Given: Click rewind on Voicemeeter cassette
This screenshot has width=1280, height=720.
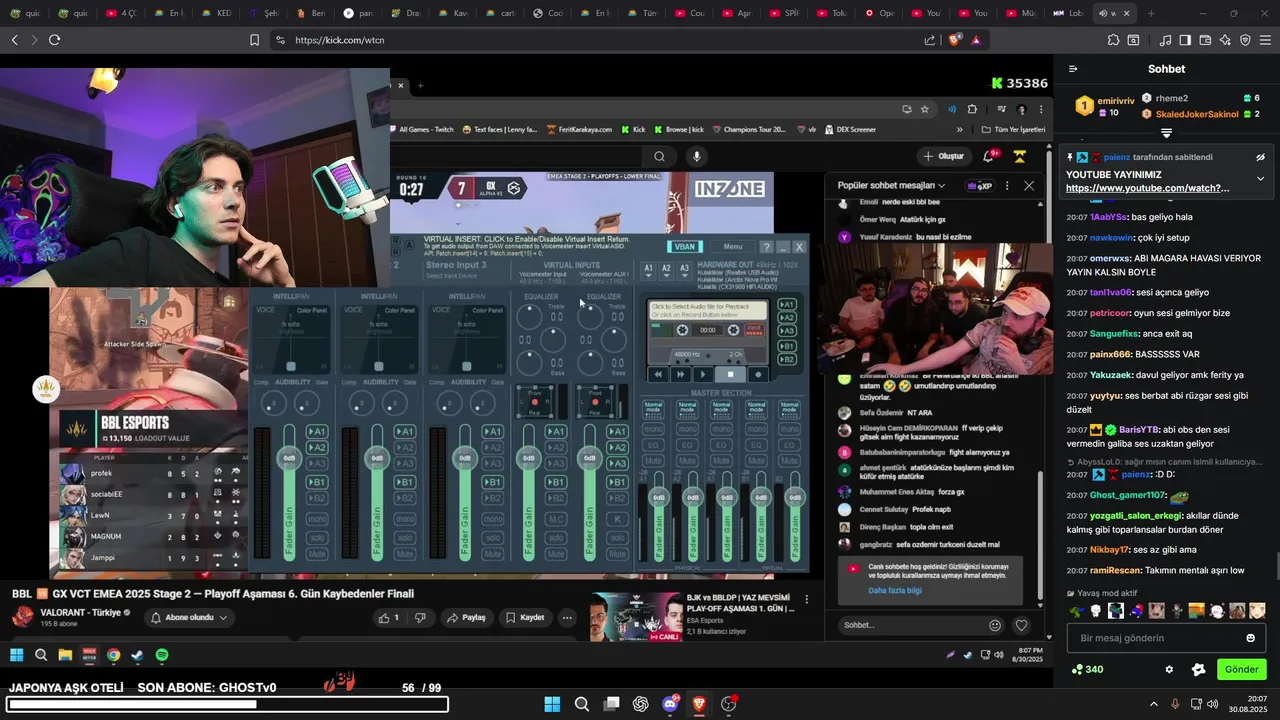Looking at the screenshot, I should 658,374.
